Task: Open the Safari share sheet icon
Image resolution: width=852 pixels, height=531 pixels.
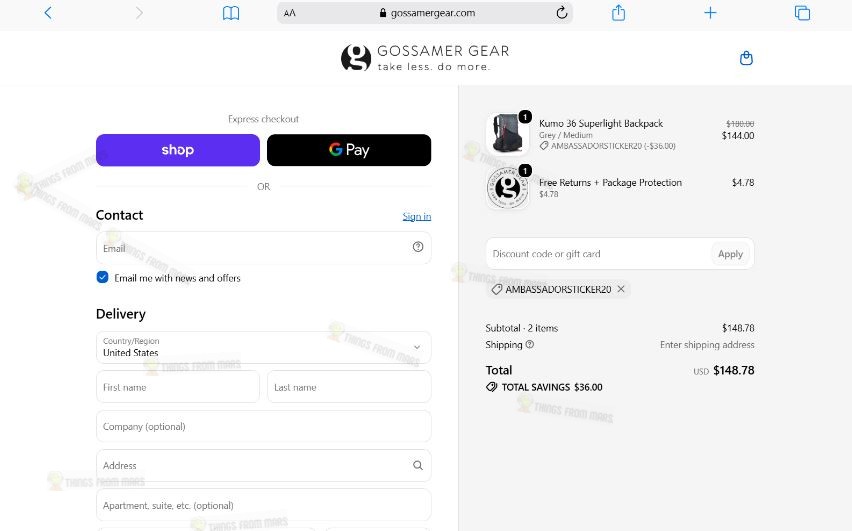Action: (618, 13)
